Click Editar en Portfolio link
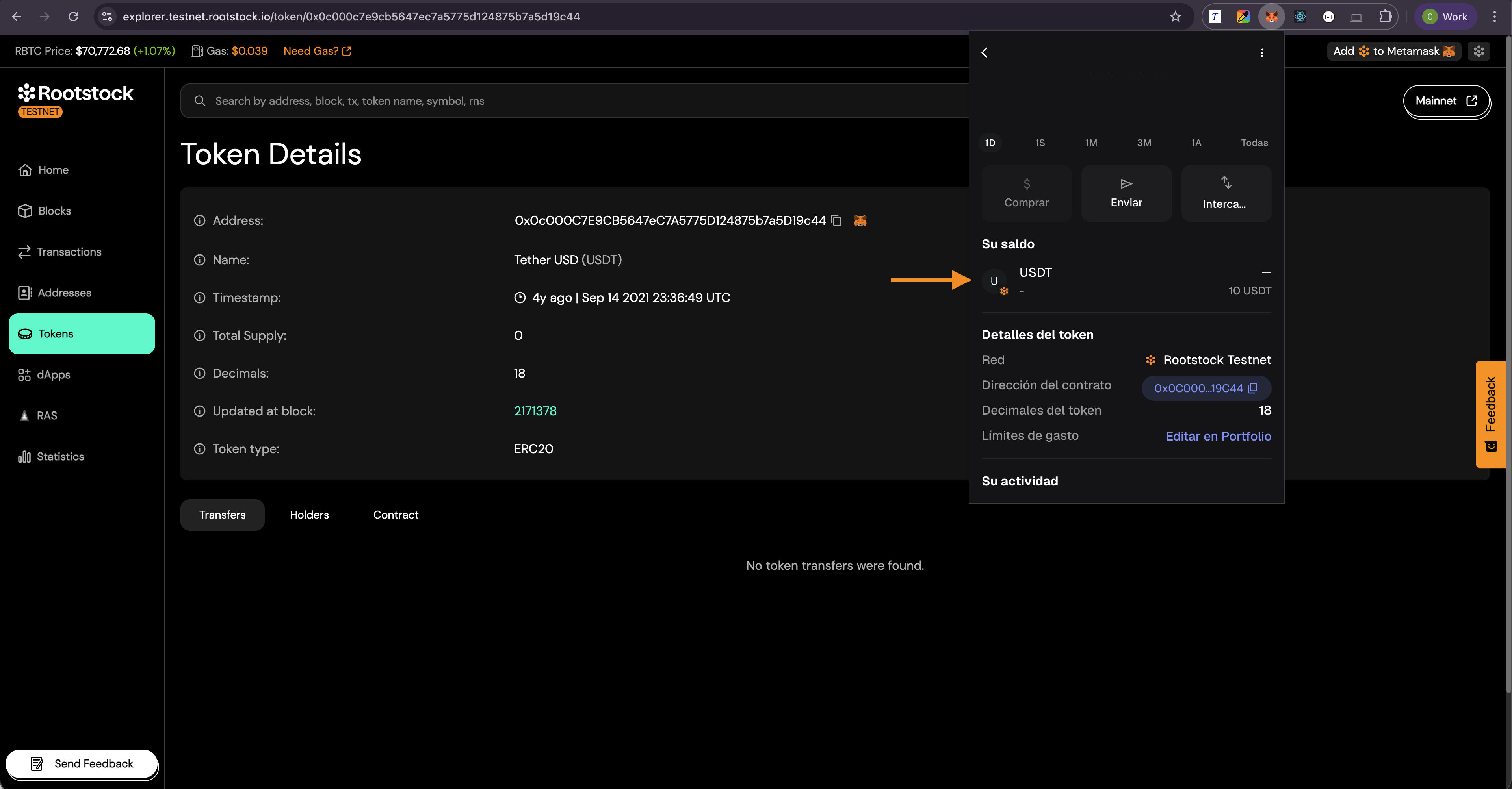The height and width of the screenshot is (789, 1512). click(x=1219, y=436)
